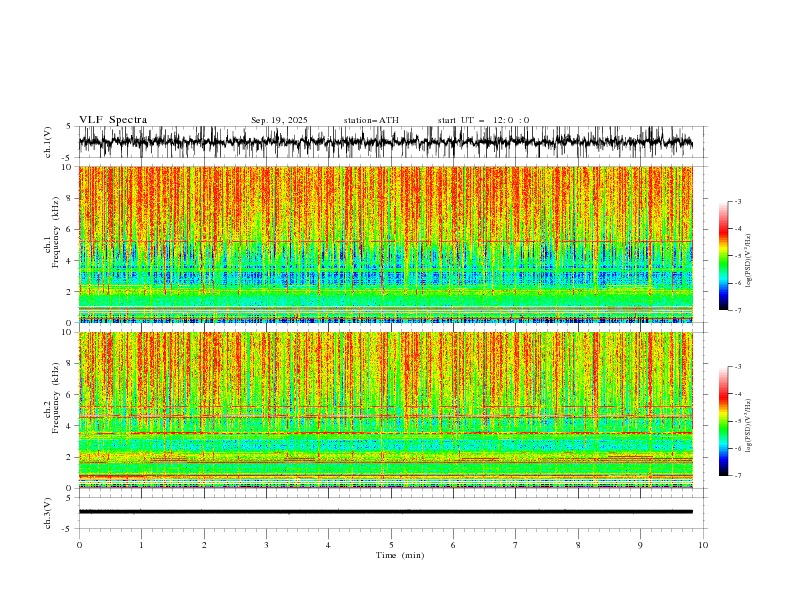Image resolution: width=792 pixels, height=612 pixels.
Task: Click inside the ch.1 spectrogram panel
Action: coord(386,244)
